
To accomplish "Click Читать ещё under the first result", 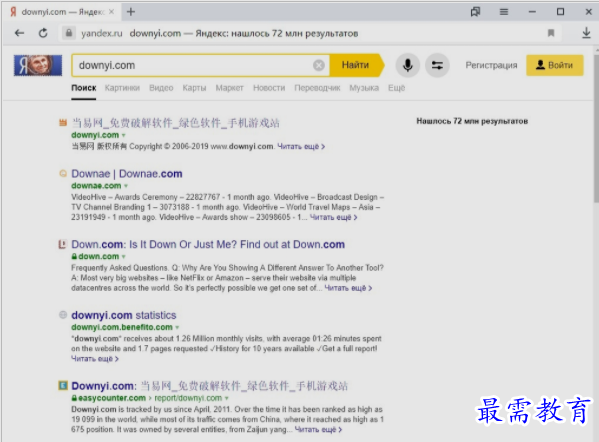I will tap(301, 146).
